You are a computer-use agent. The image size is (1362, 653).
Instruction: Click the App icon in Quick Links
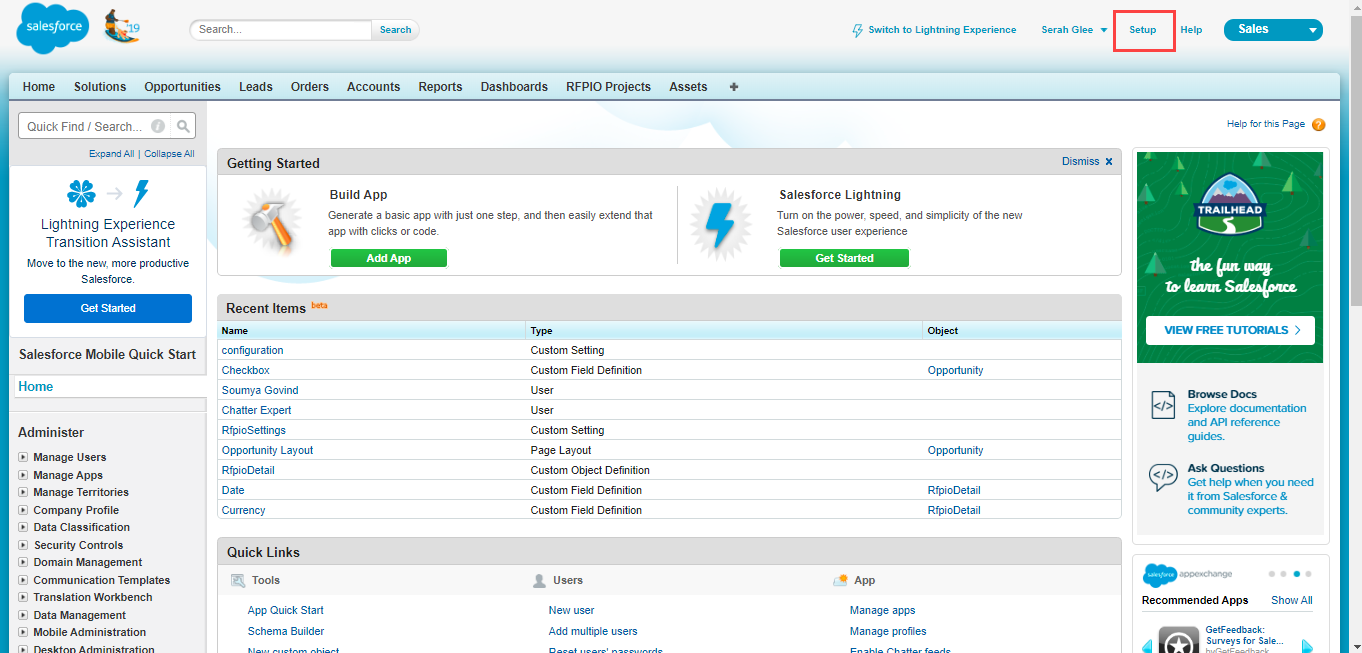click(x=840, y=580)
